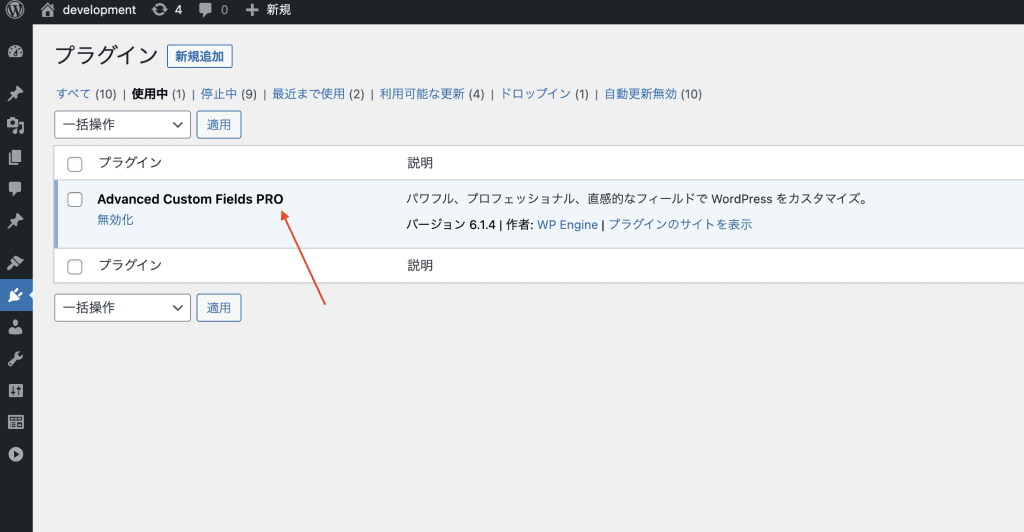The image size is (1024, 532).
Task: Click the バージョン 6.1.4 version text
Action: pos(451,225)
